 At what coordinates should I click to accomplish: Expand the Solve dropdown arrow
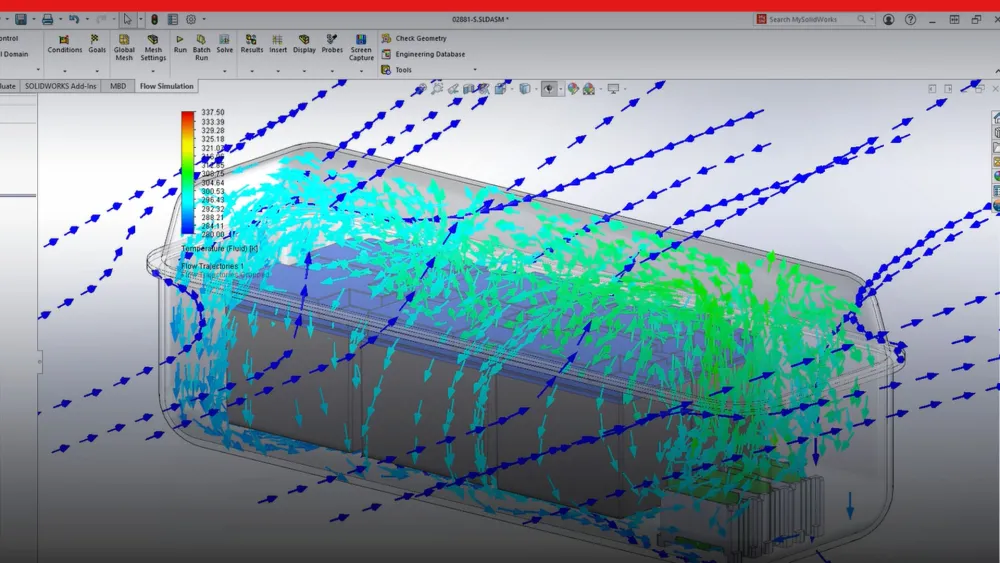(x=224, y=71)
